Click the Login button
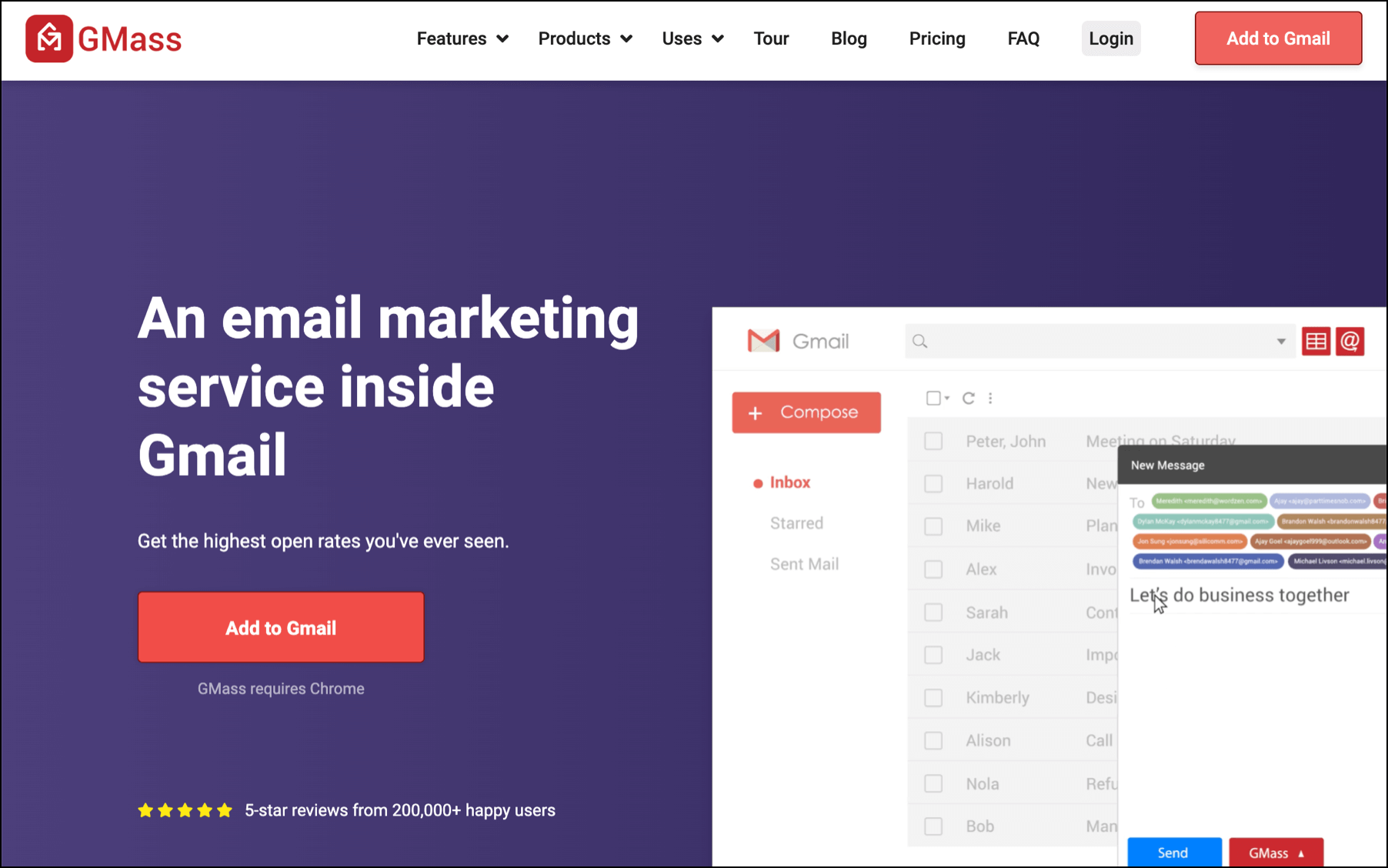 (1111, 38)
